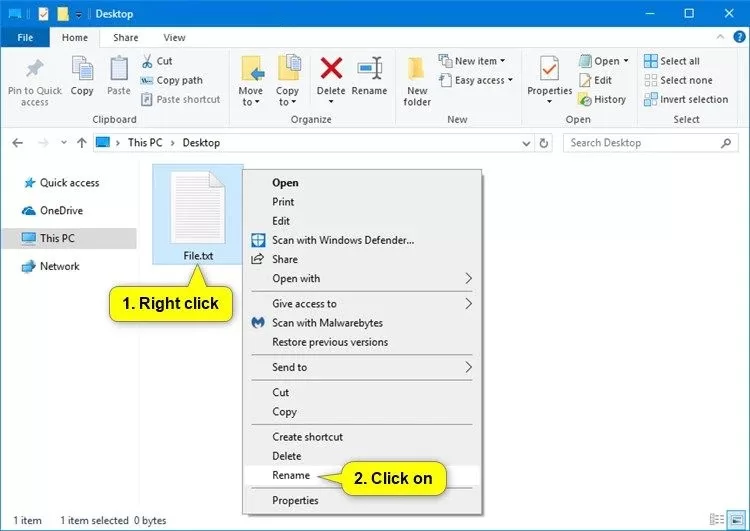Click This PC in the address bar

pos(145,143)
